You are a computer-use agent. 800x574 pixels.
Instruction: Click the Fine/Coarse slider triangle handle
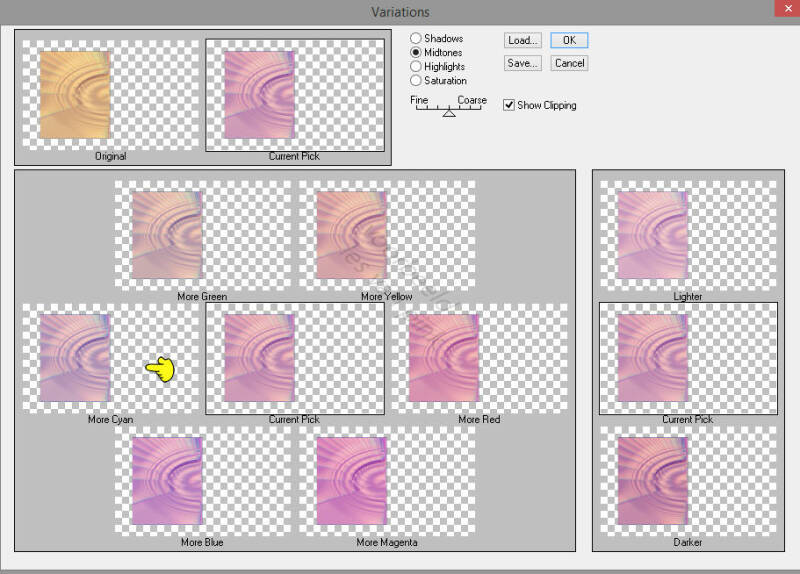(x=449, y=113)
